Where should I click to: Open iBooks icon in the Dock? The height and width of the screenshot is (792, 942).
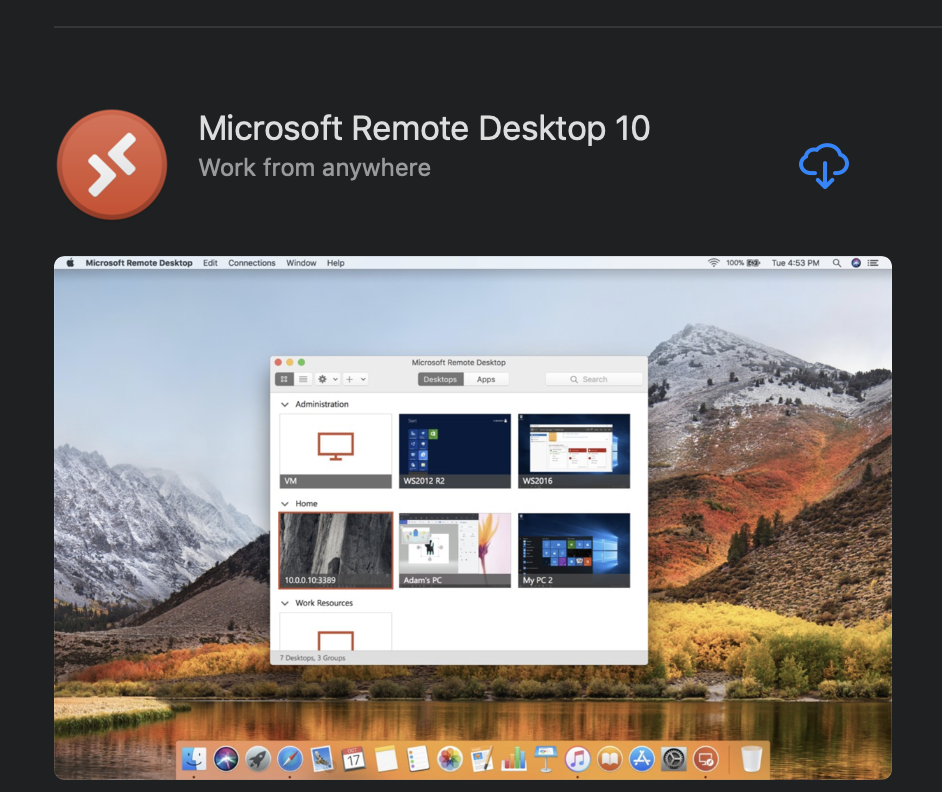[x=609, y=759]
